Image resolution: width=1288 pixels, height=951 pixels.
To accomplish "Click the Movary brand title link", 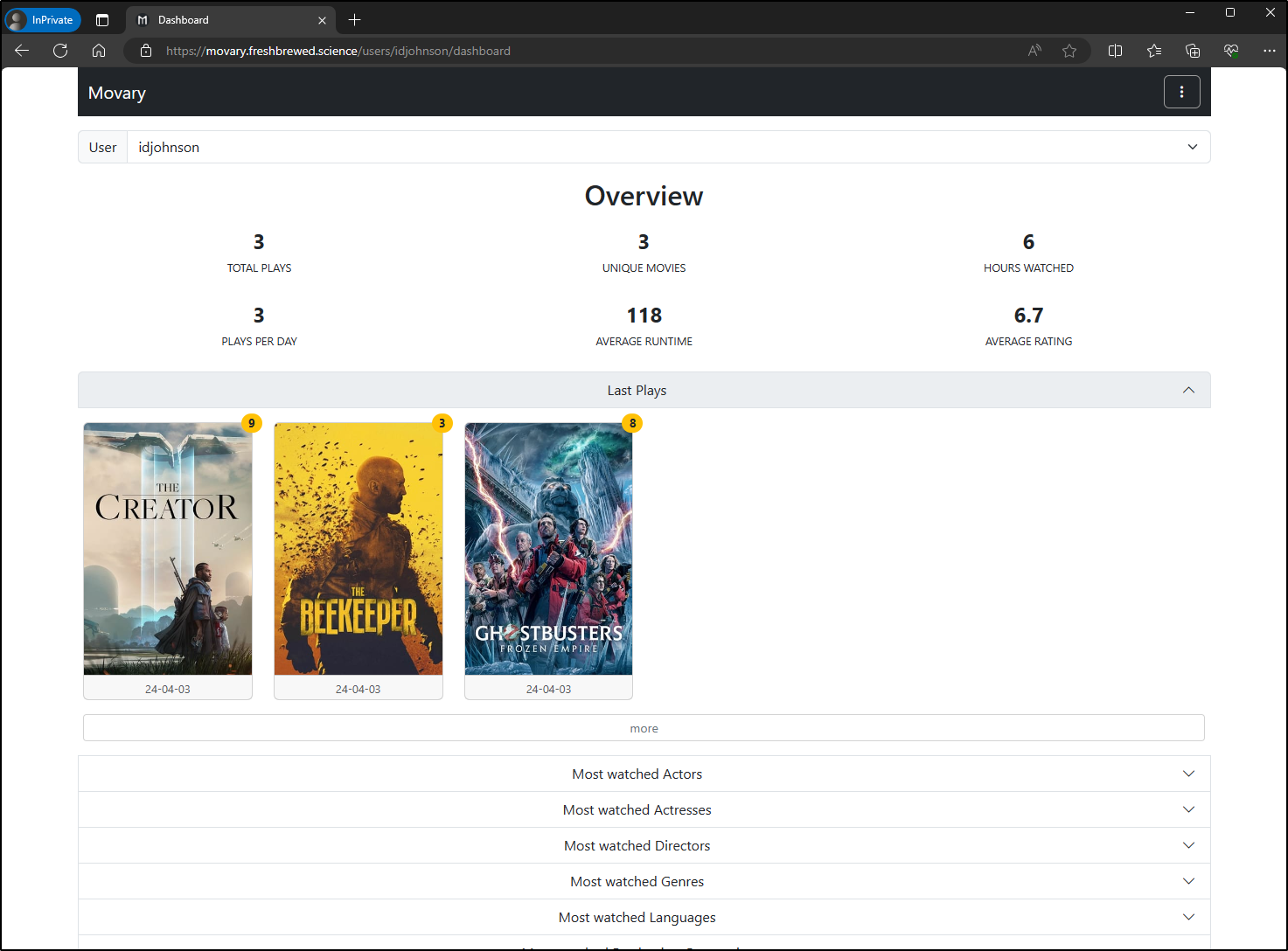I will click(x=117, y=93).
